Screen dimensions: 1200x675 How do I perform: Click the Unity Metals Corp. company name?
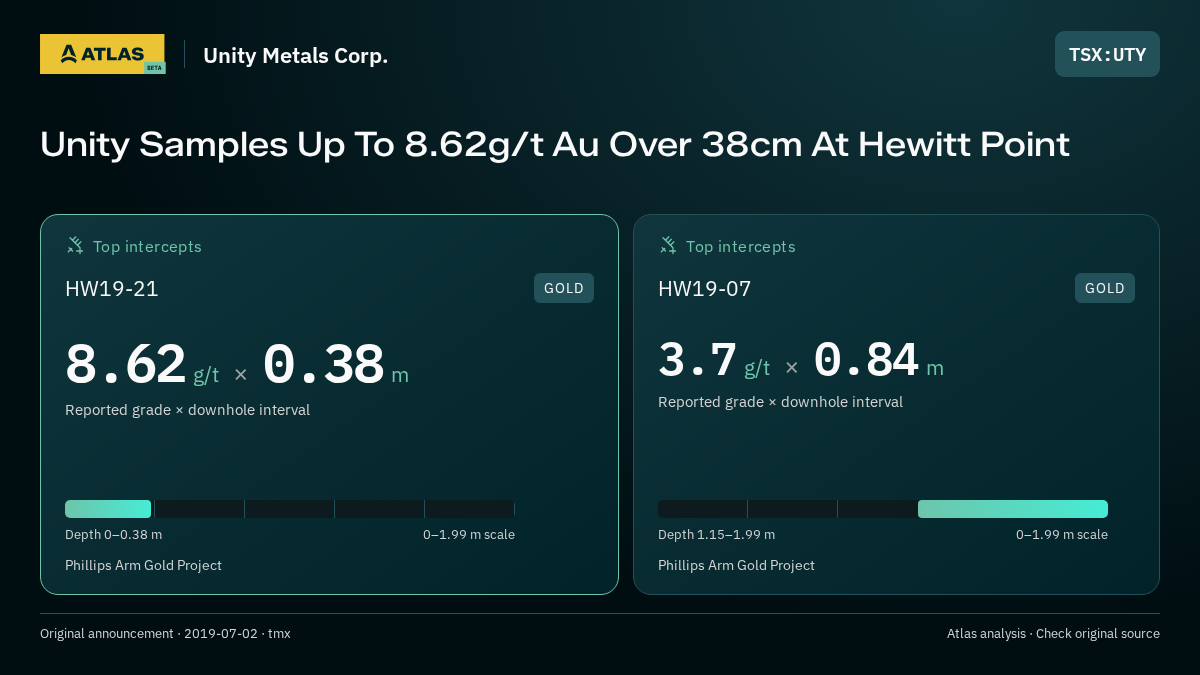[295, 56]
